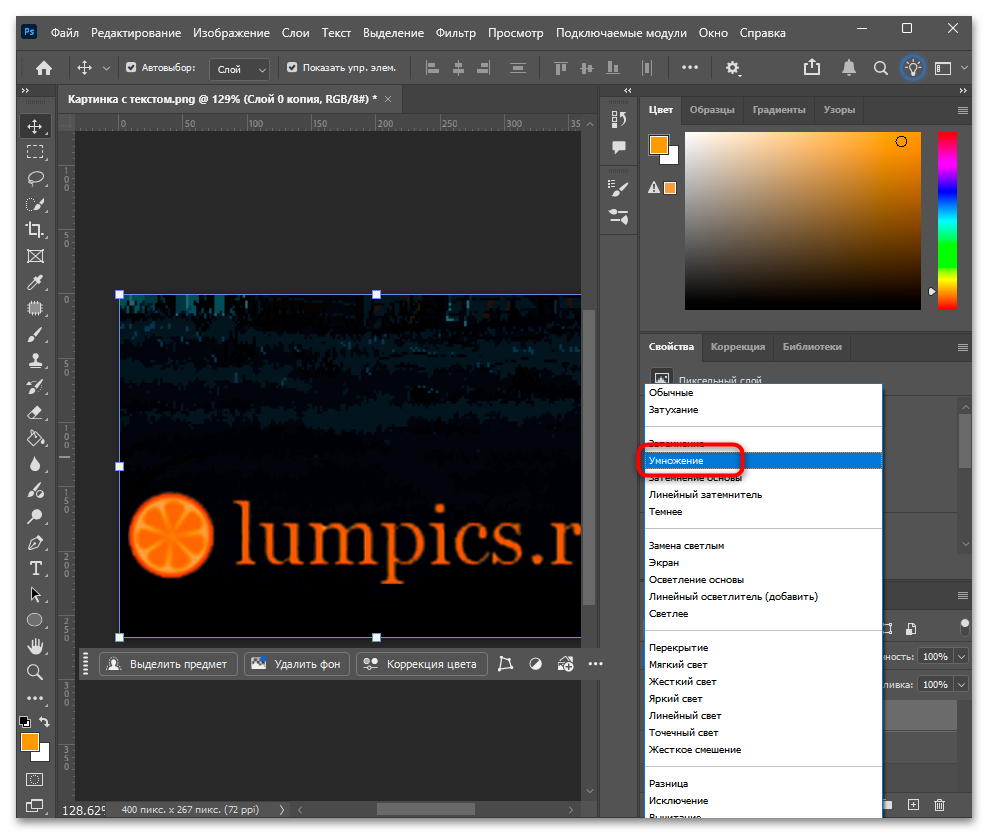Pick the Horizontal Type tool
The image size is (988, 834).
tap(35, 569)
